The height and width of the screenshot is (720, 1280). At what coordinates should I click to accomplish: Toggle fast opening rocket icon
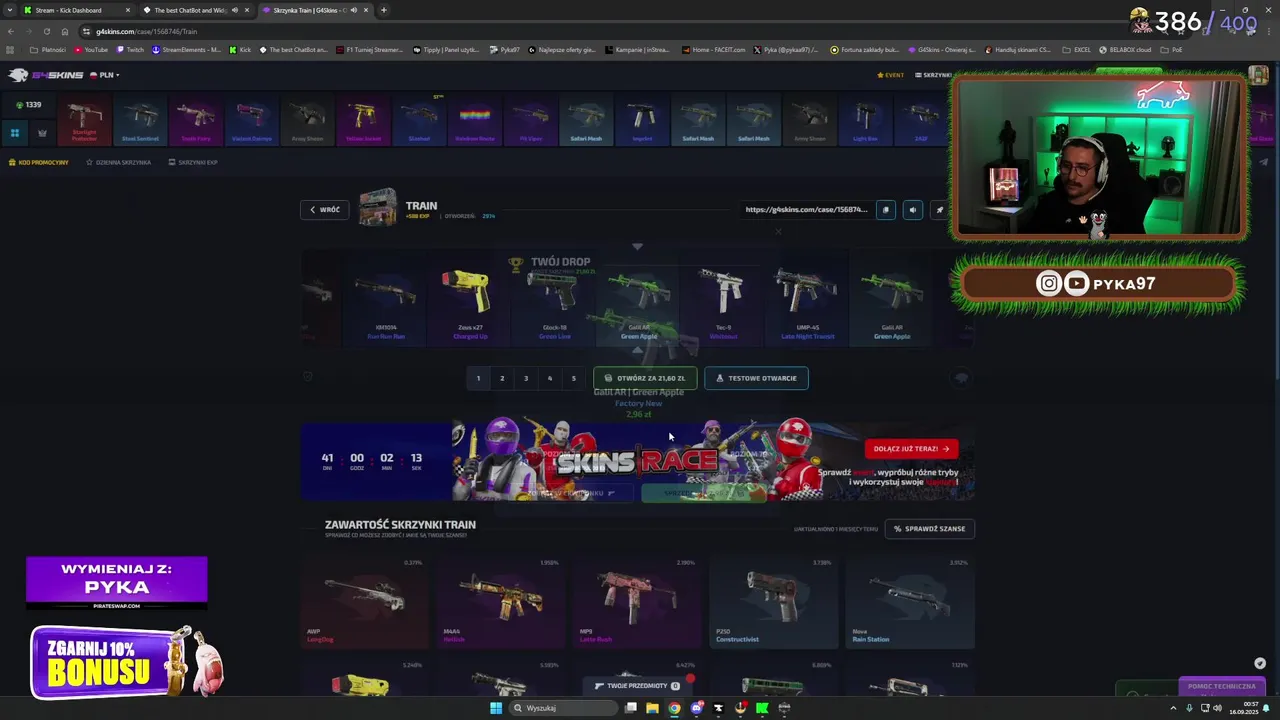939,210
